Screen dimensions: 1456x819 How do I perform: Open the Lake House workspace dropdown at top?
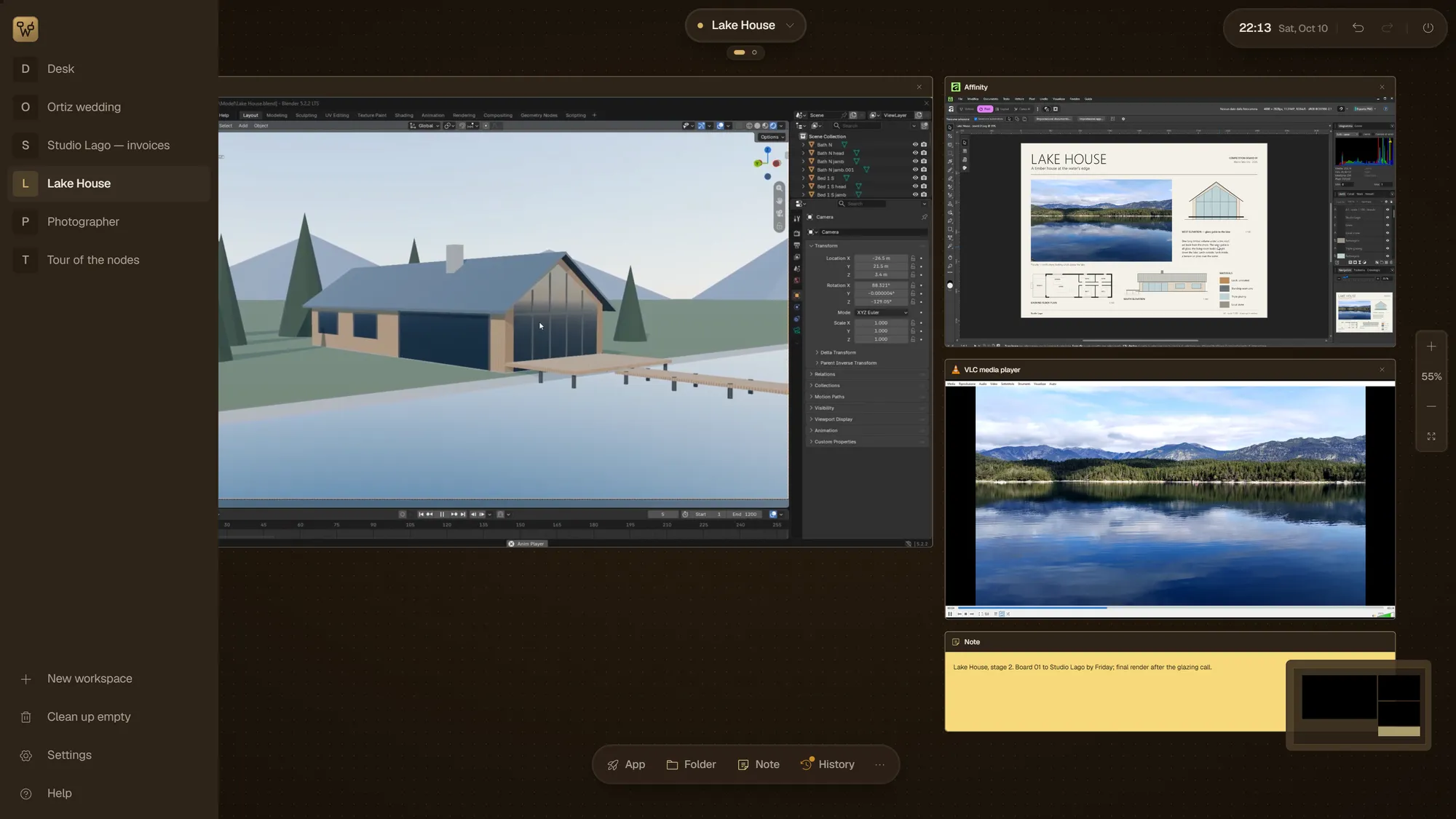pos(745,25)
